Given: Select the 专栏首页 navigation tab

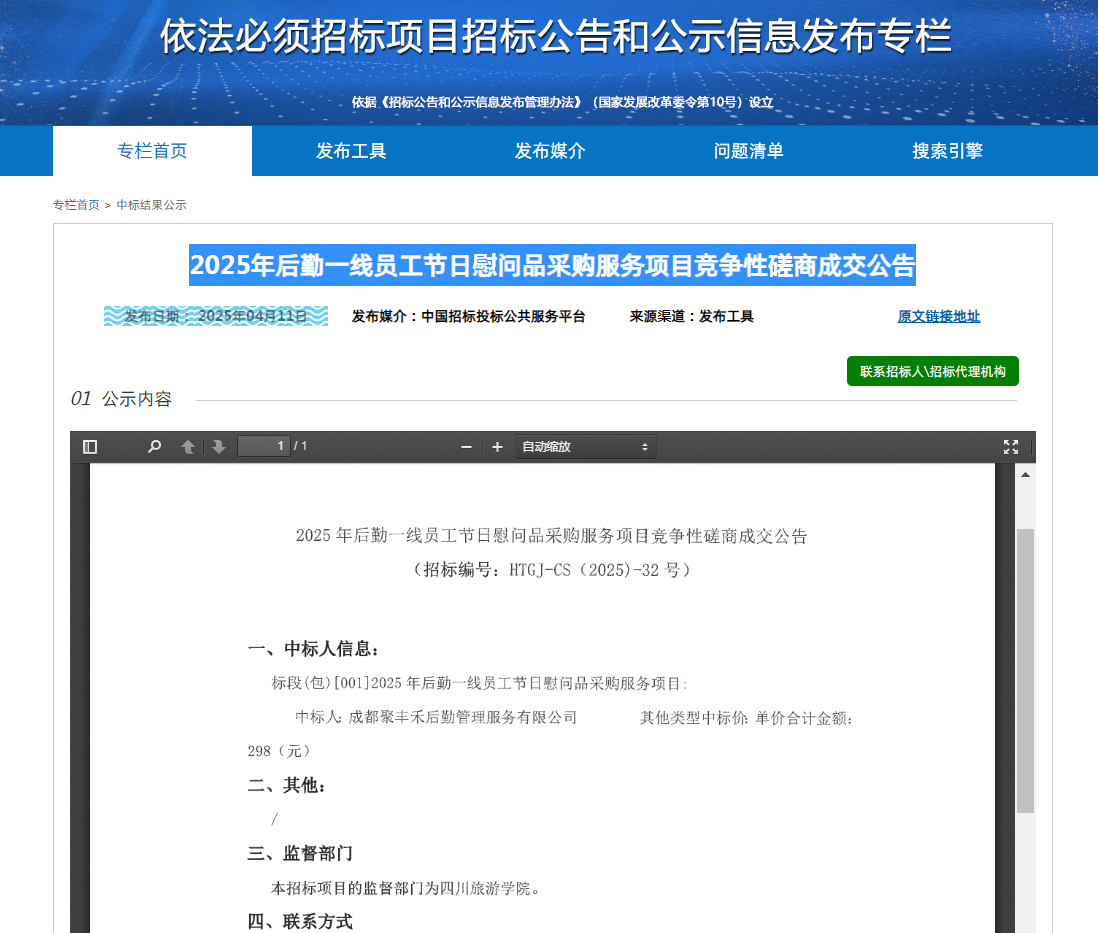Looking at the screenshot, I should (x=152, y=151).
